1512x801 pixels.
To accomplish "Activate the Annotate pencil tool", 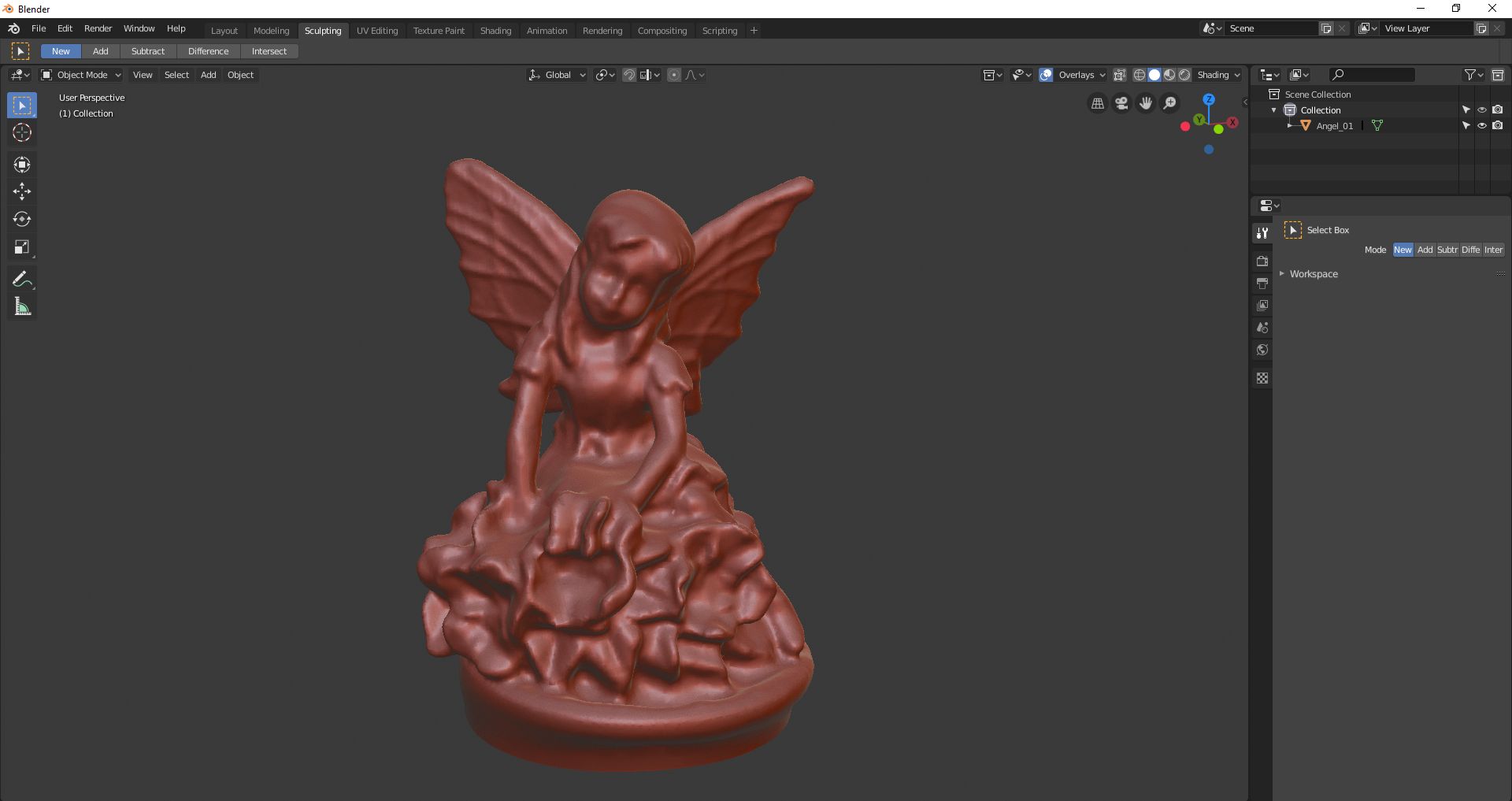I will coord(22,279).
